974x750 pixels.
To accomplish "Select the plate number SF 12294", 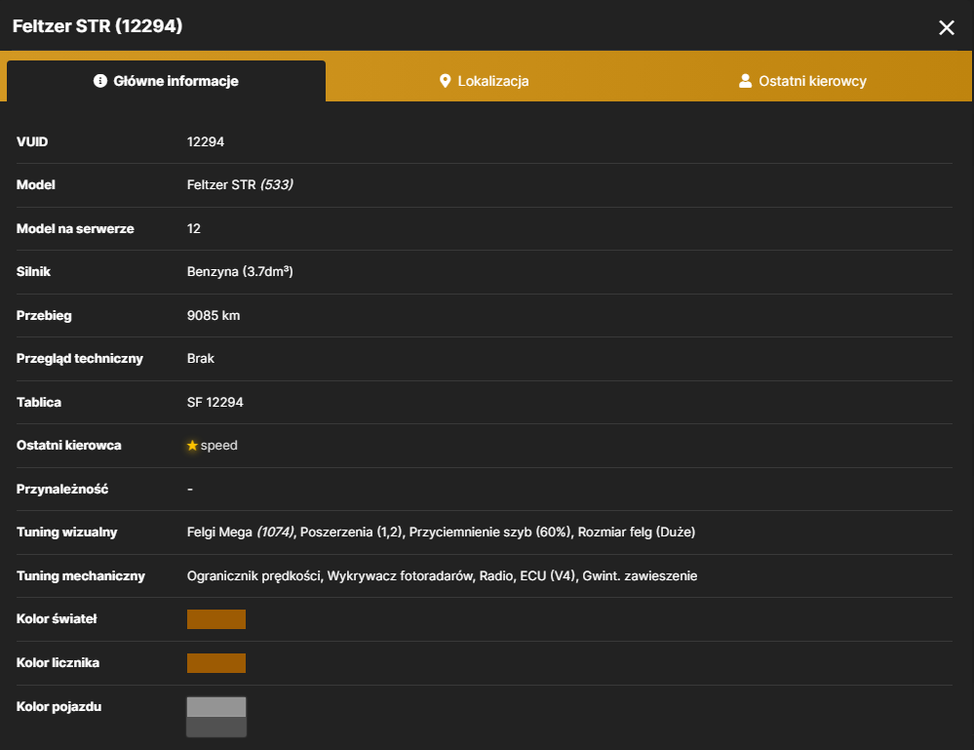I will [215, 403].
